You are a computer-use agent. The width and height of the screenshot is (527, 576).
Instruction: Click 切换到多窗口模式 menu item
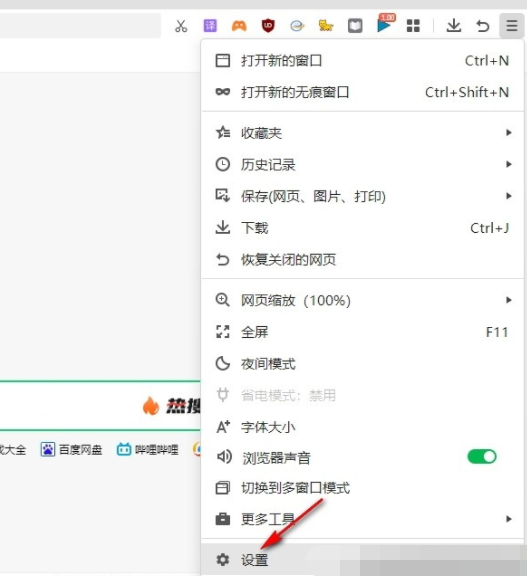(362, 488)
